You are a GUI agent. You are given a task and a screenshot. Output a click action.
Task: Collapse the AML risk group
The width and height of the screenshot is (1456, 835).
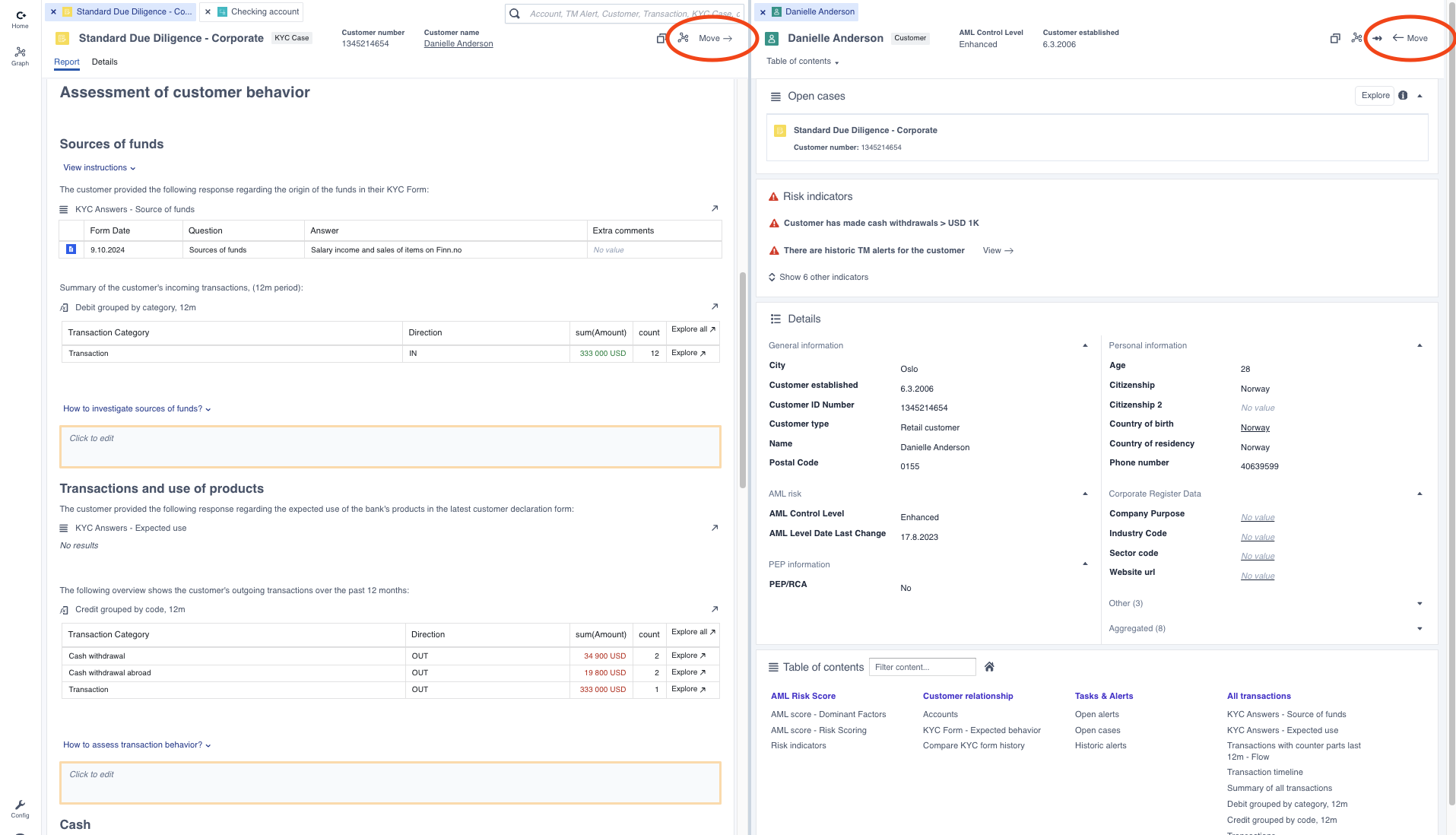coord(1085,494)
